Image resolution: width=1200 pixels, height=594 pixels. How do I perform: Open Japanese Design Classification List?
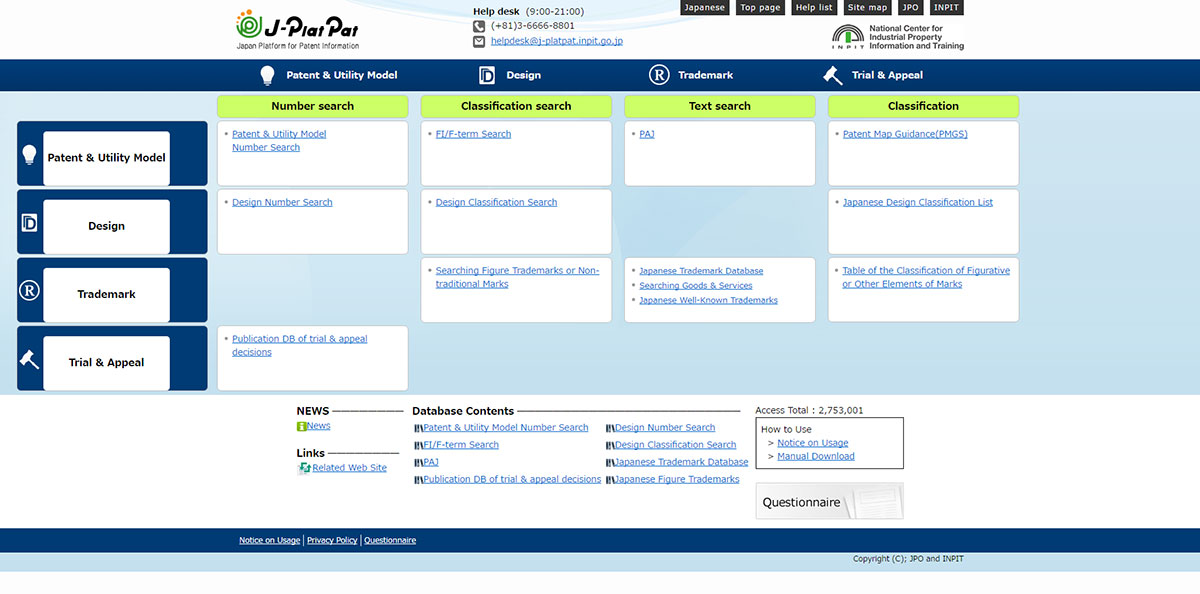(918, 202)
